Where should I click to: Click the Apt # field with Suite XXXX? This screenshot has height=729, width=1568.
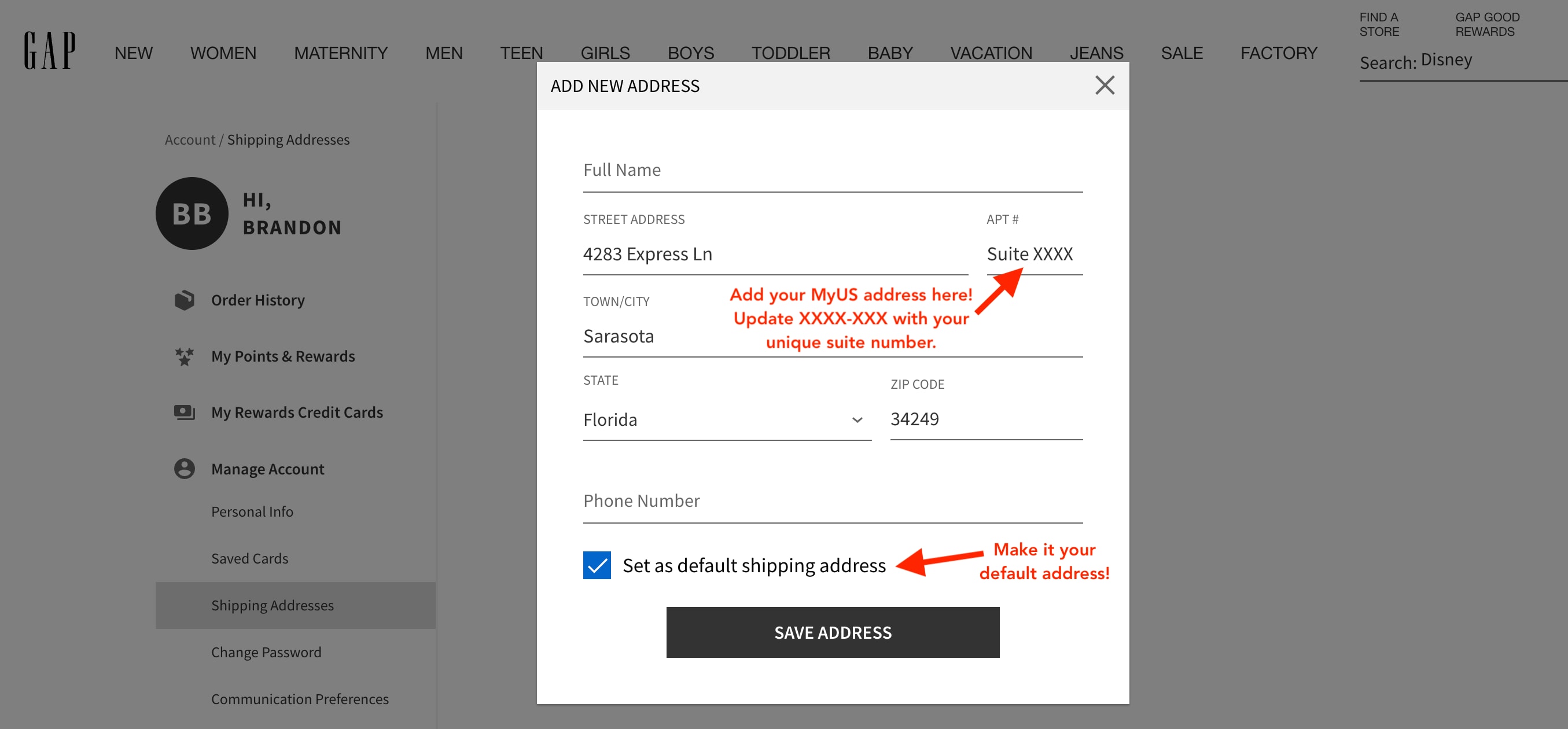[1033, 254]
